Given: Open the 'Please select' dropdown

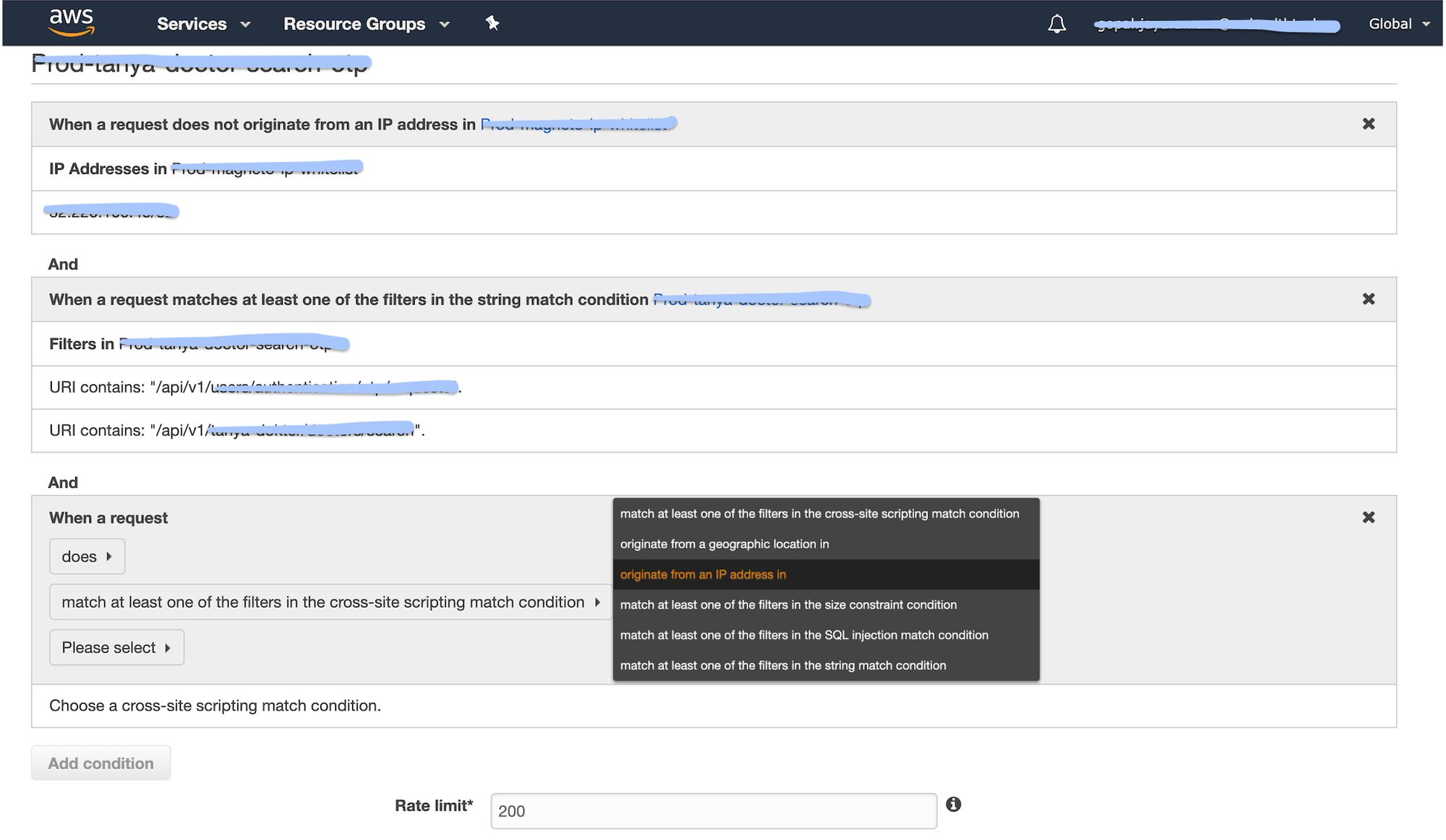Looking at the screenshot, I should [116, 648].
